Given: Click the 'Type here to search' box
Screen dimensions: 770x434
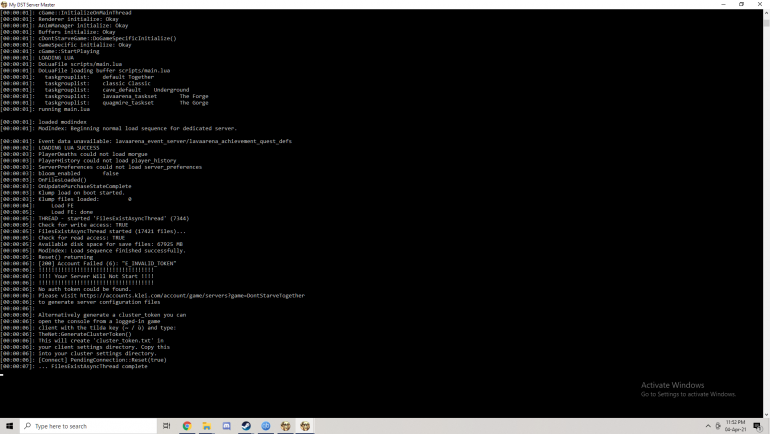Looking at the screenshot, I should 90,426.
